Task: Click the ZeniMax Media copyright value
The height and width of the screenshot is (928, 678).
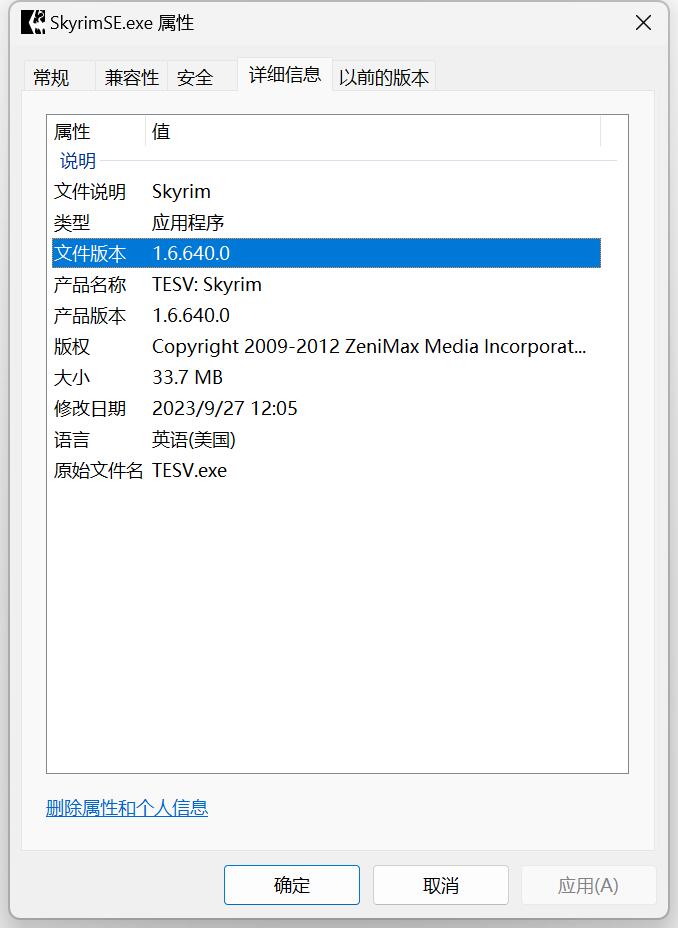Action: pyautogui.click(x=369, y=346)
